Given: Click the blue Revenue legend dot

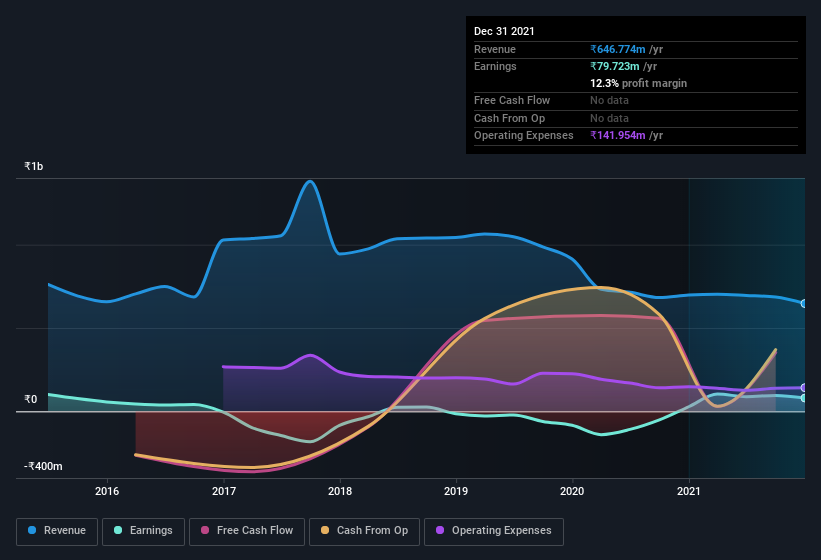Looking at the screenshot, I should 32,530.
